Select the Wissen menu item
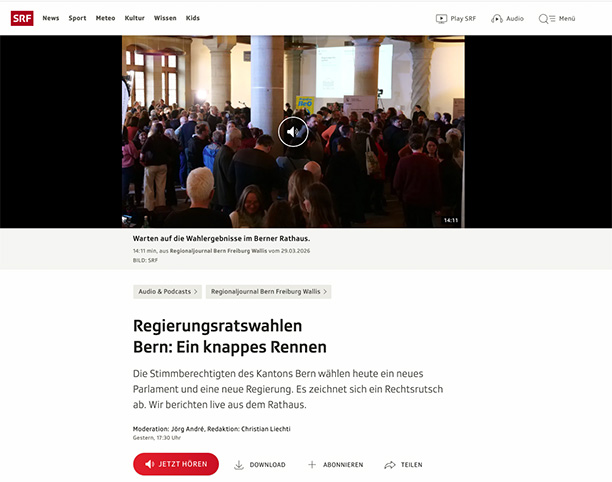The image size is (612, 482). (165, 18)
